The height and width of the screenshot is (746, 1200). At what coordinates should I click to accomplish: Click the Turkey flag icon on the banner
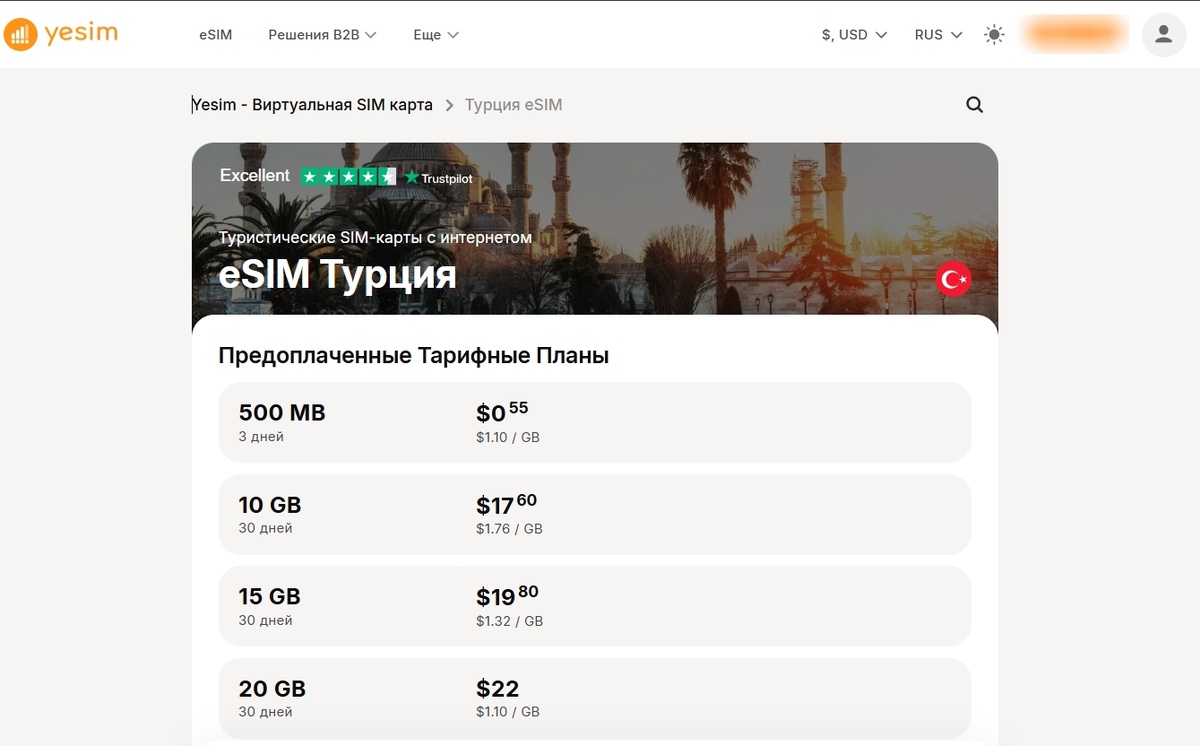tap(952, 278)
